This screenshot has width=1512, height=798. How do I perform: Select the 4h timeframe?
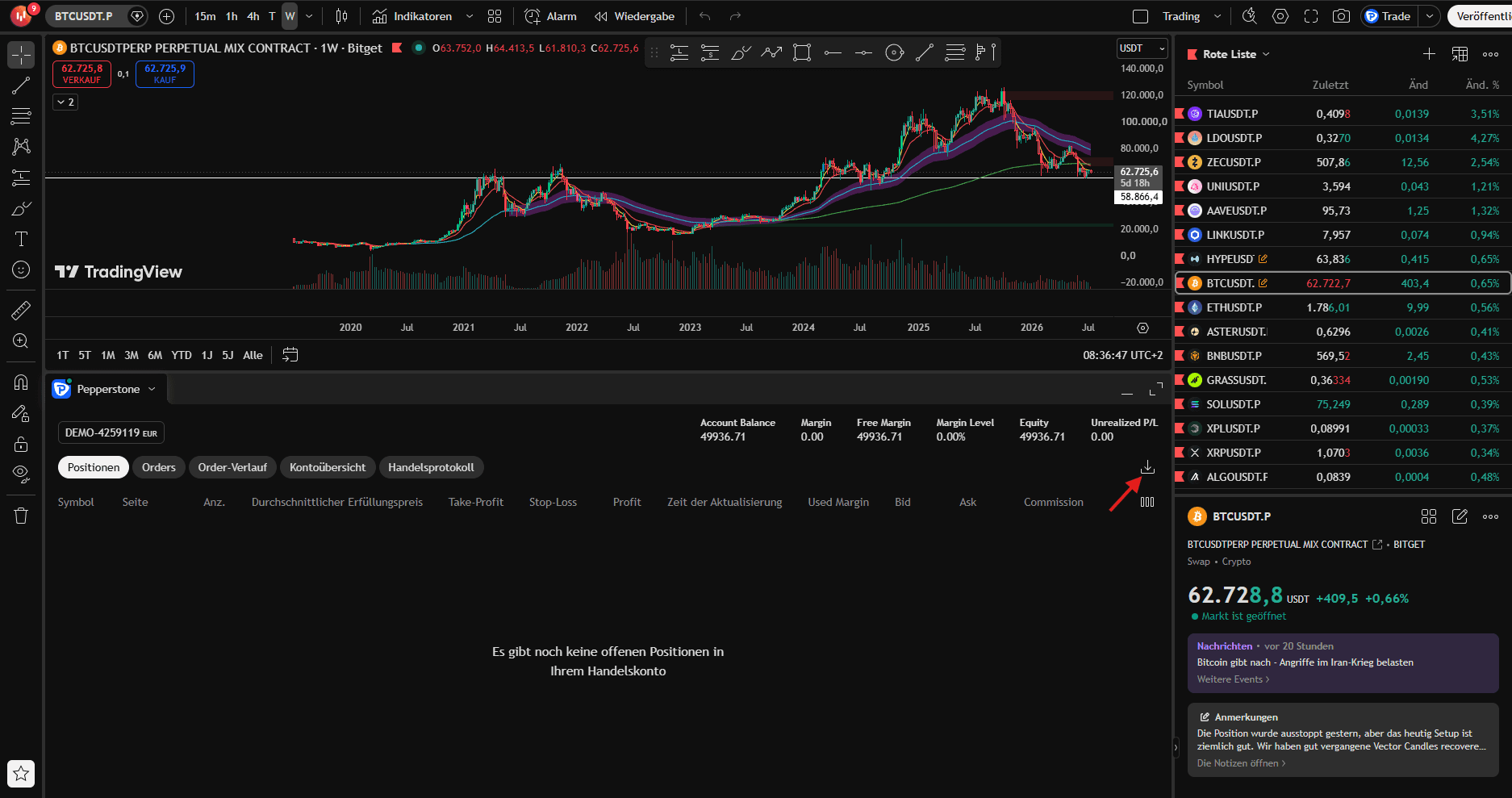[x=253, y=16]
